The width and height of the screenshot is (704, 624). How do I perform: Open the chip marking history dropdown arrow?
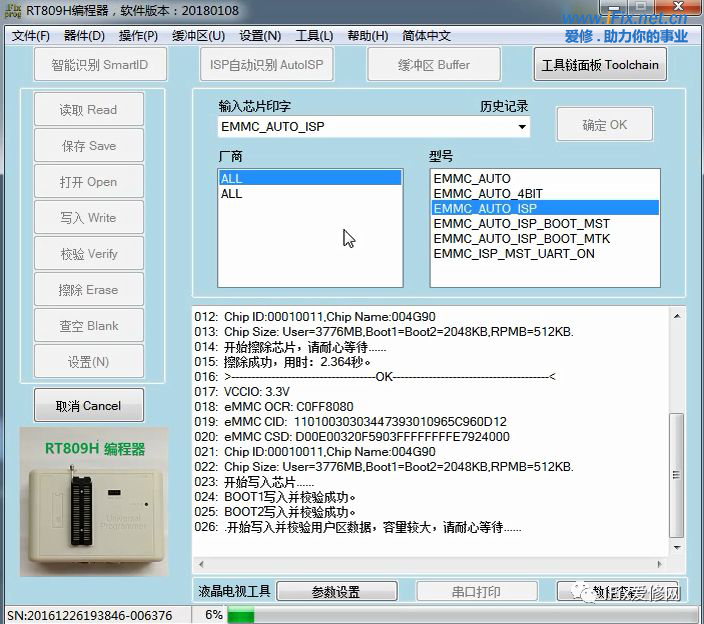pyautogui.click(x=521, y=127)
